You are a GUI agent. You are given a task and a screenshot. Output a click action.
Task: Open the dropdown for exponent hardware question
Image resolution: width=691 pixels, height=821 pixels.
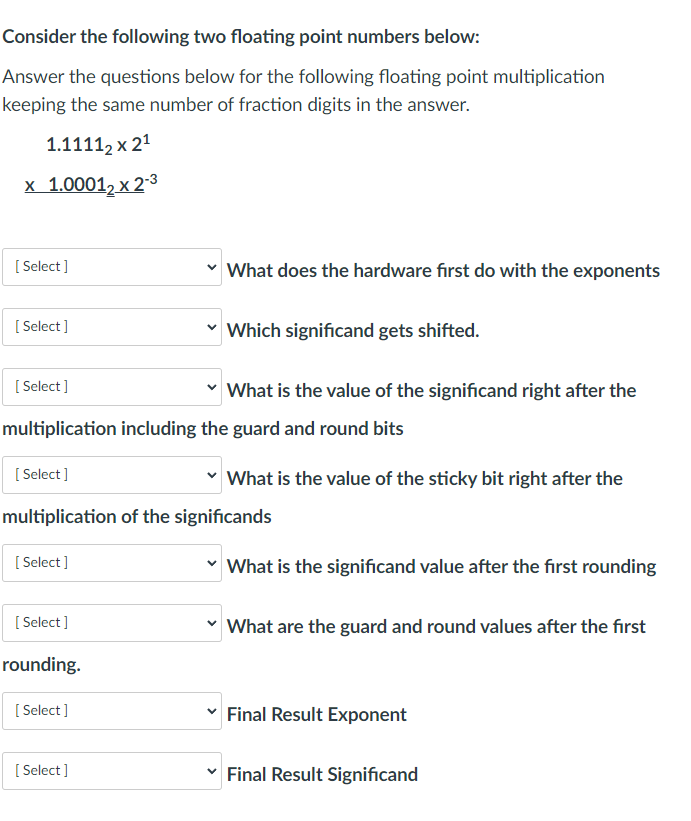tap(110, 266)
